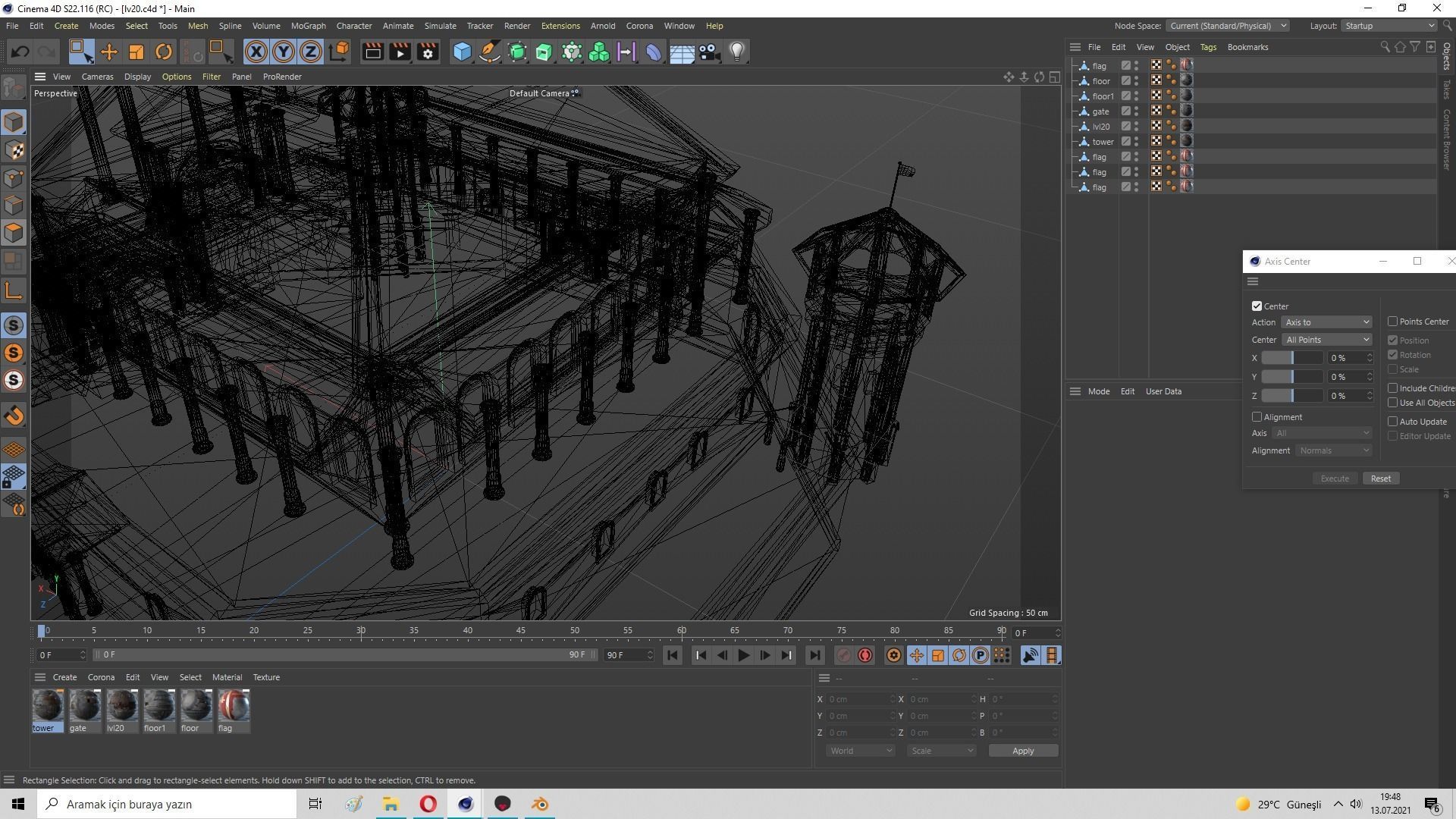The width and height of the screenshot is (1456, 819).
Task: Add a camera object icon
Action: pos(709,52)
